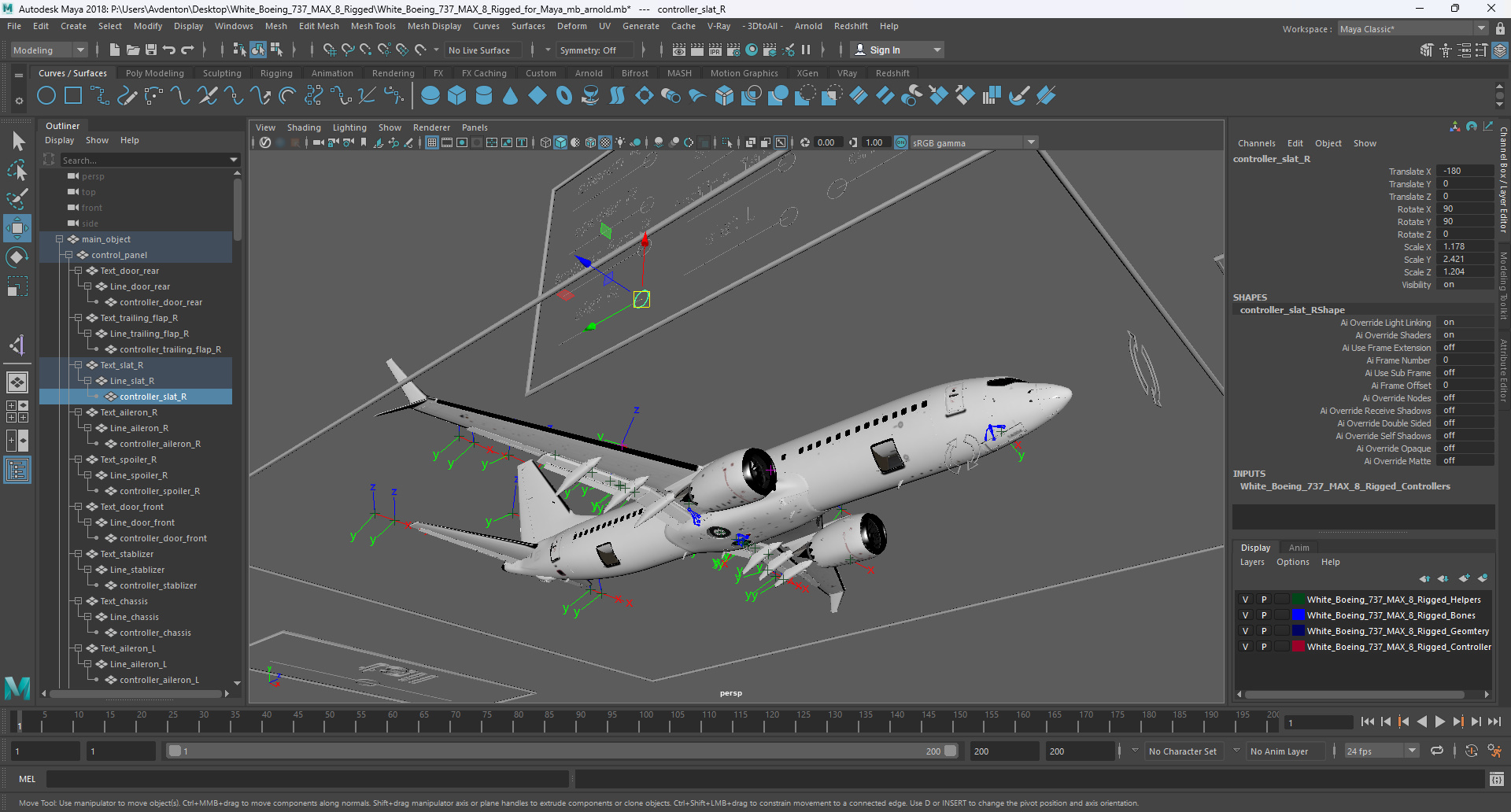Toggle auto keyframe icon
This screenshot has height=812, width=1511.
(1472, 751)
